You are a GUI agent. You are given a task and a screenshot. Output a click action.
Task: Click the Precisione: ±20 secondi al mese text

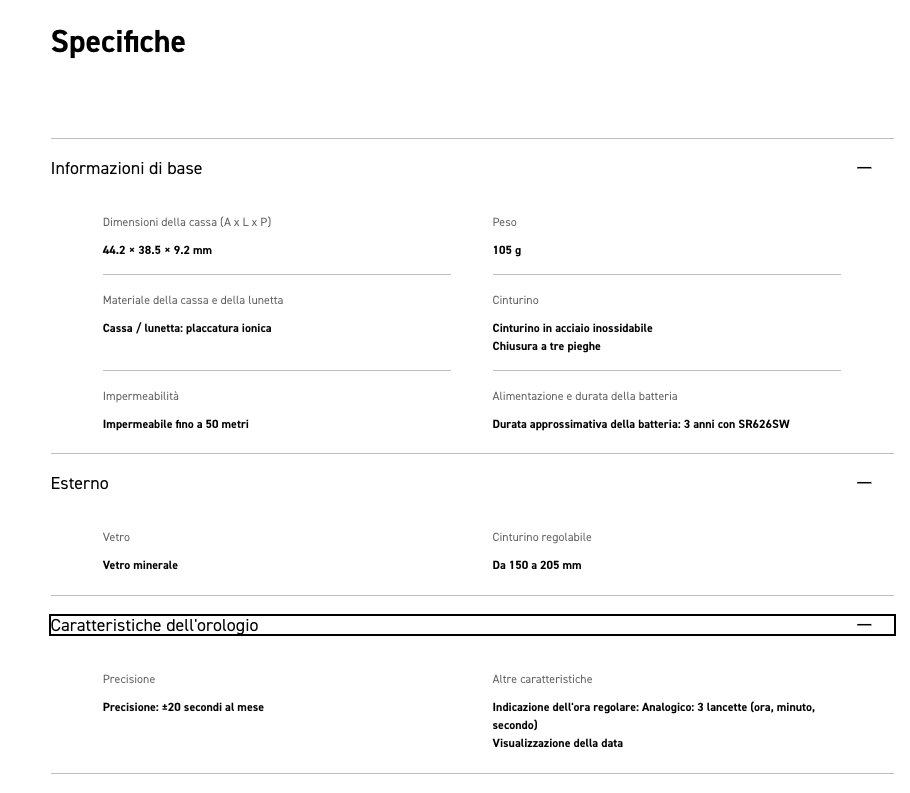point(183,707)
